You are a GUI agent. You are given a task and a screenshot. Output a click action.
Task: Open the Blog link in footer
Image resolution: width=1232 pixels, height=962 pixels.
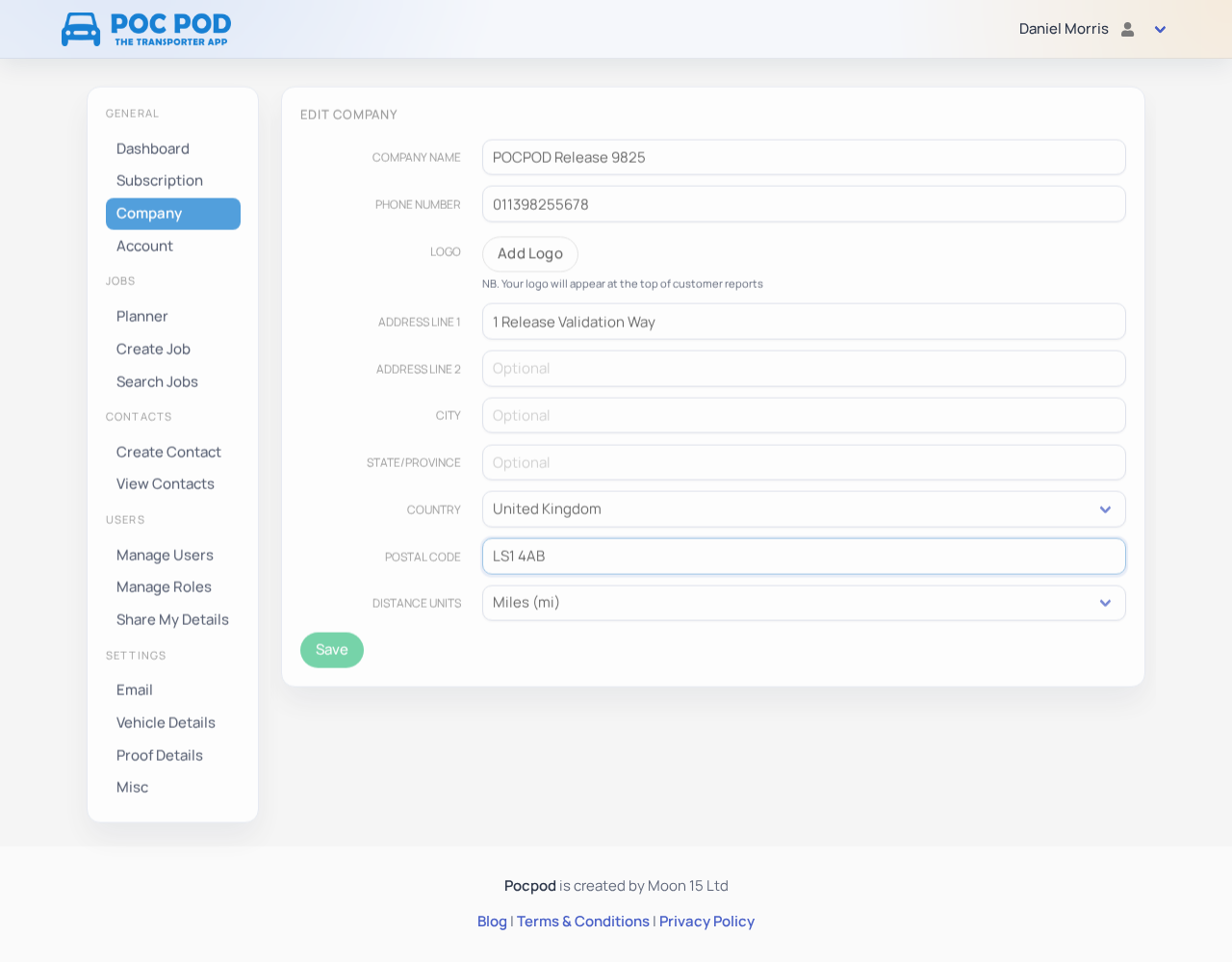[492, 922]
